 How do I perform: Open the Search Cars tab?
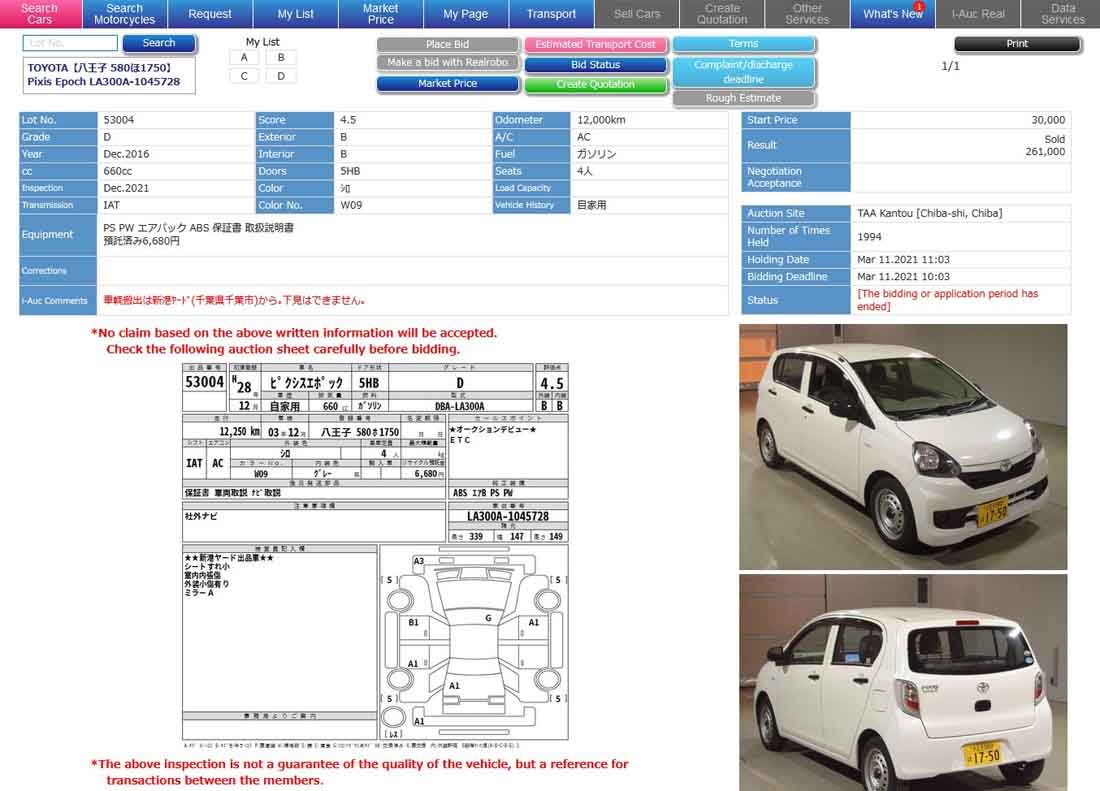pyautogui.click(x=40, y=13)
